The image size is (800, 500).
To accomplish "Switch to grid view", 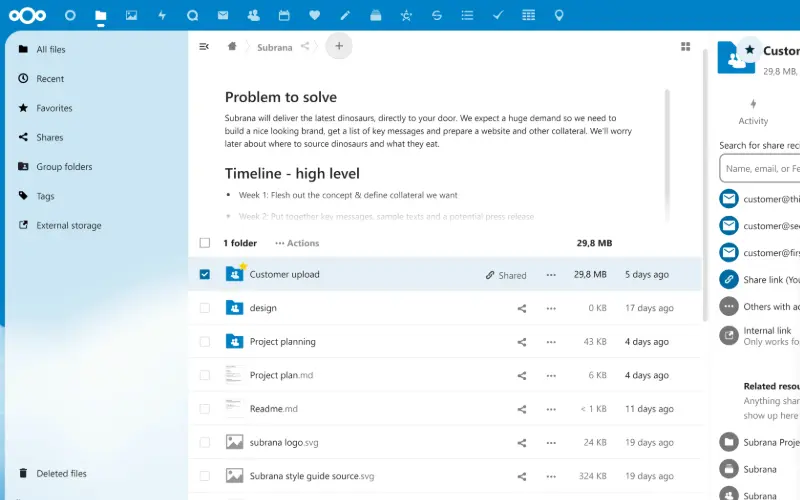I will click(x=686, y=46).
